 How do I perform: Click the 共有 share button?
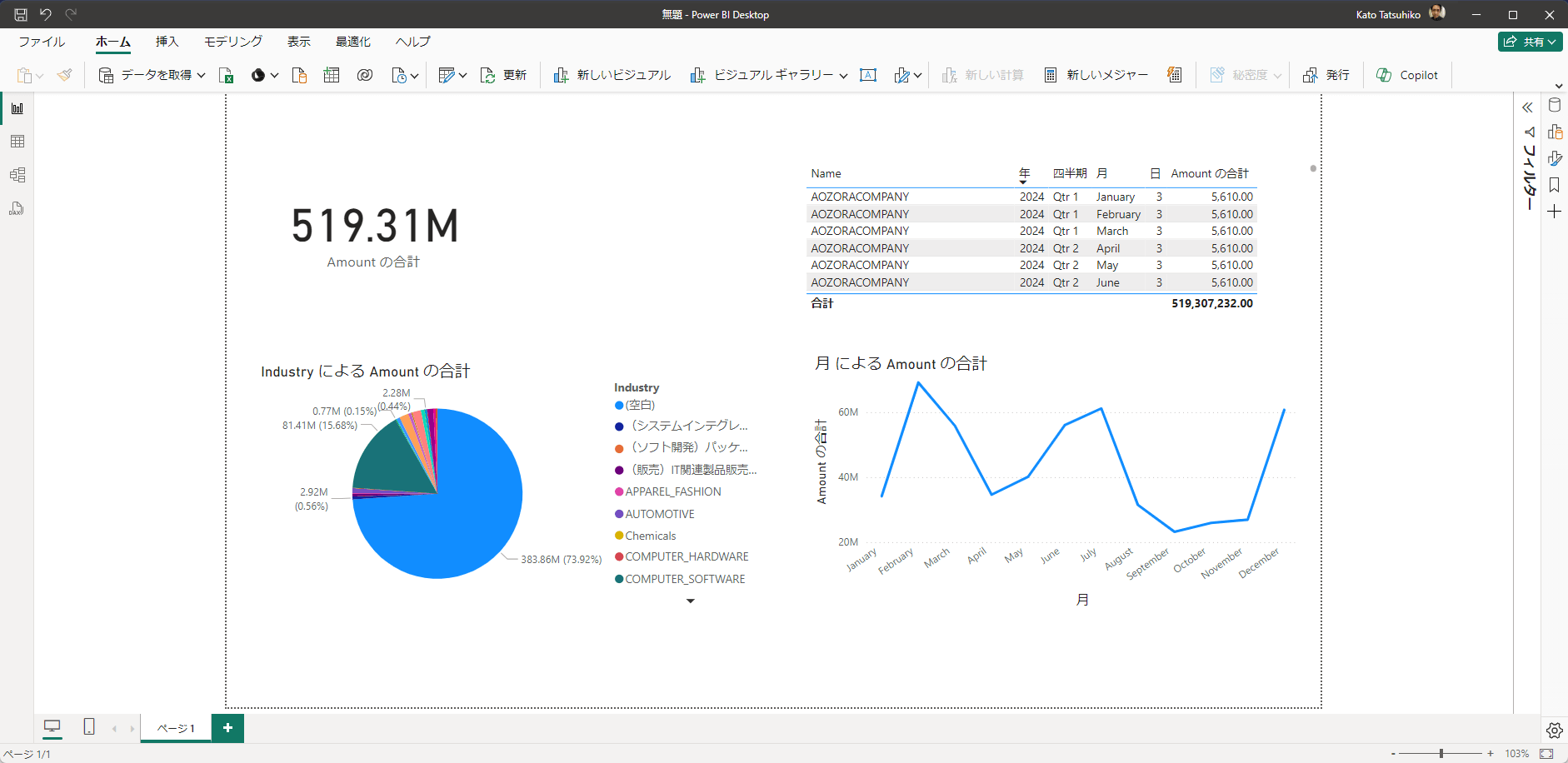click(x=1530, y=42)
